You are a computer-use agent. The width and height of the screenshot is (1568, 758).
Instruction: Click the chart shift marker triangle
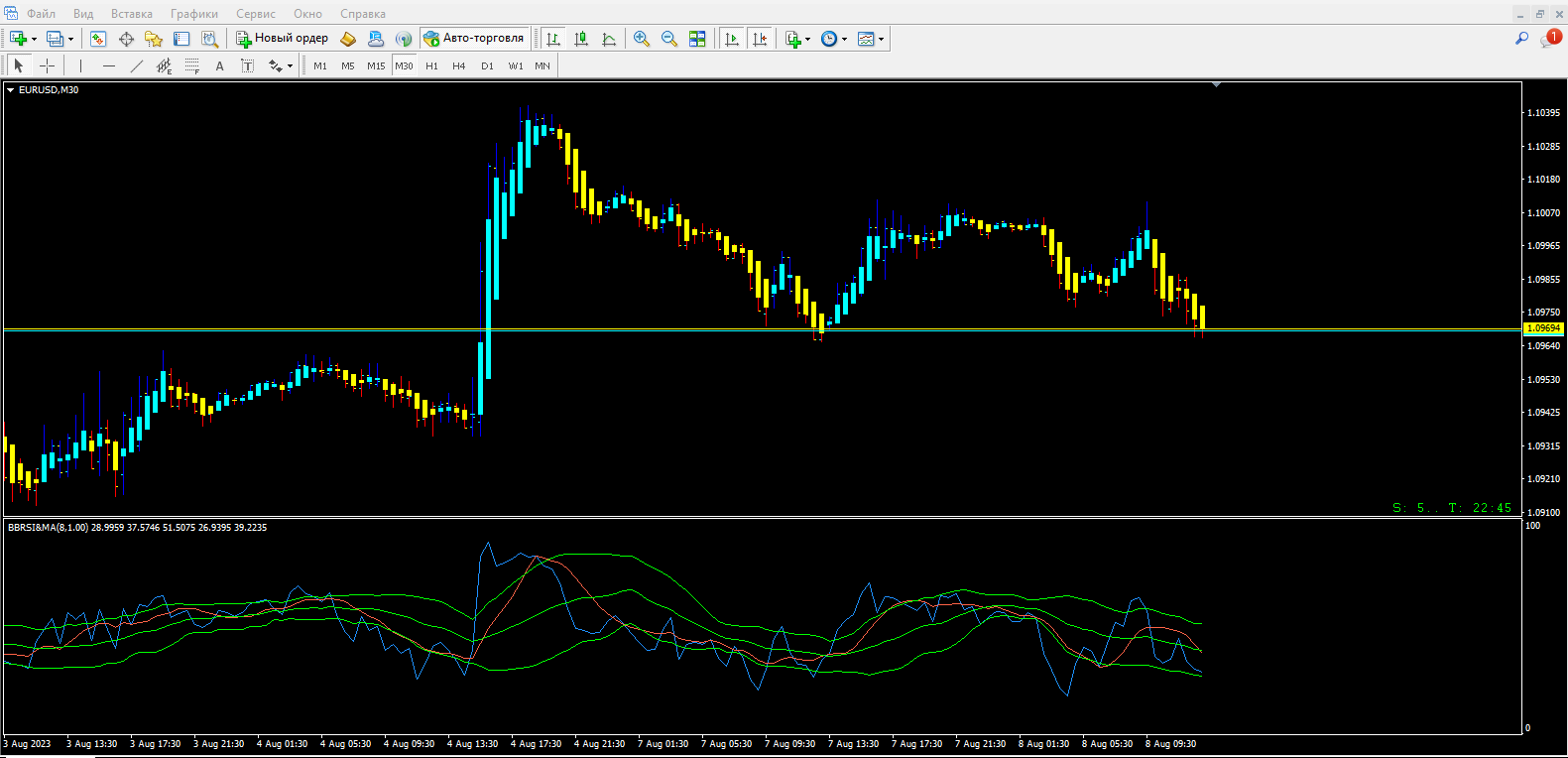point(1216,85)
